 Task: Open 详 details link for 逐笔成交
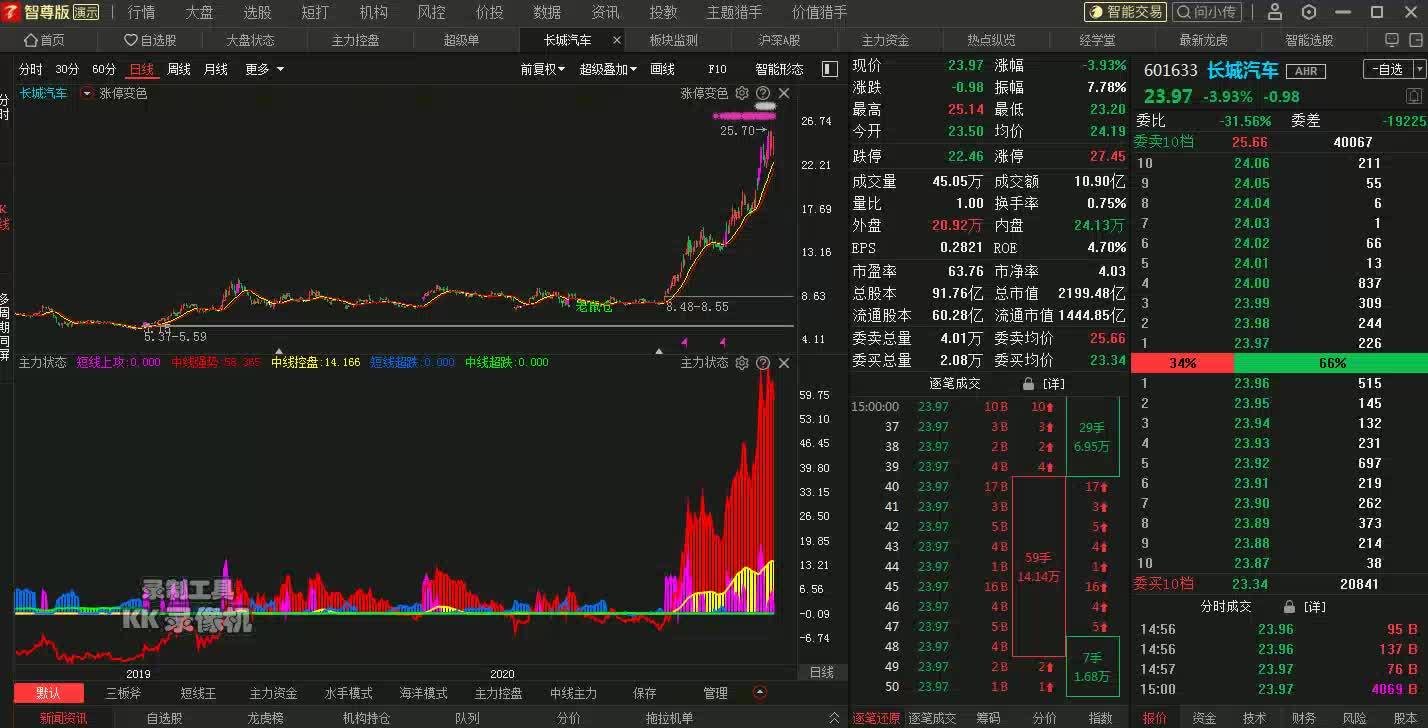(1053, 384)
